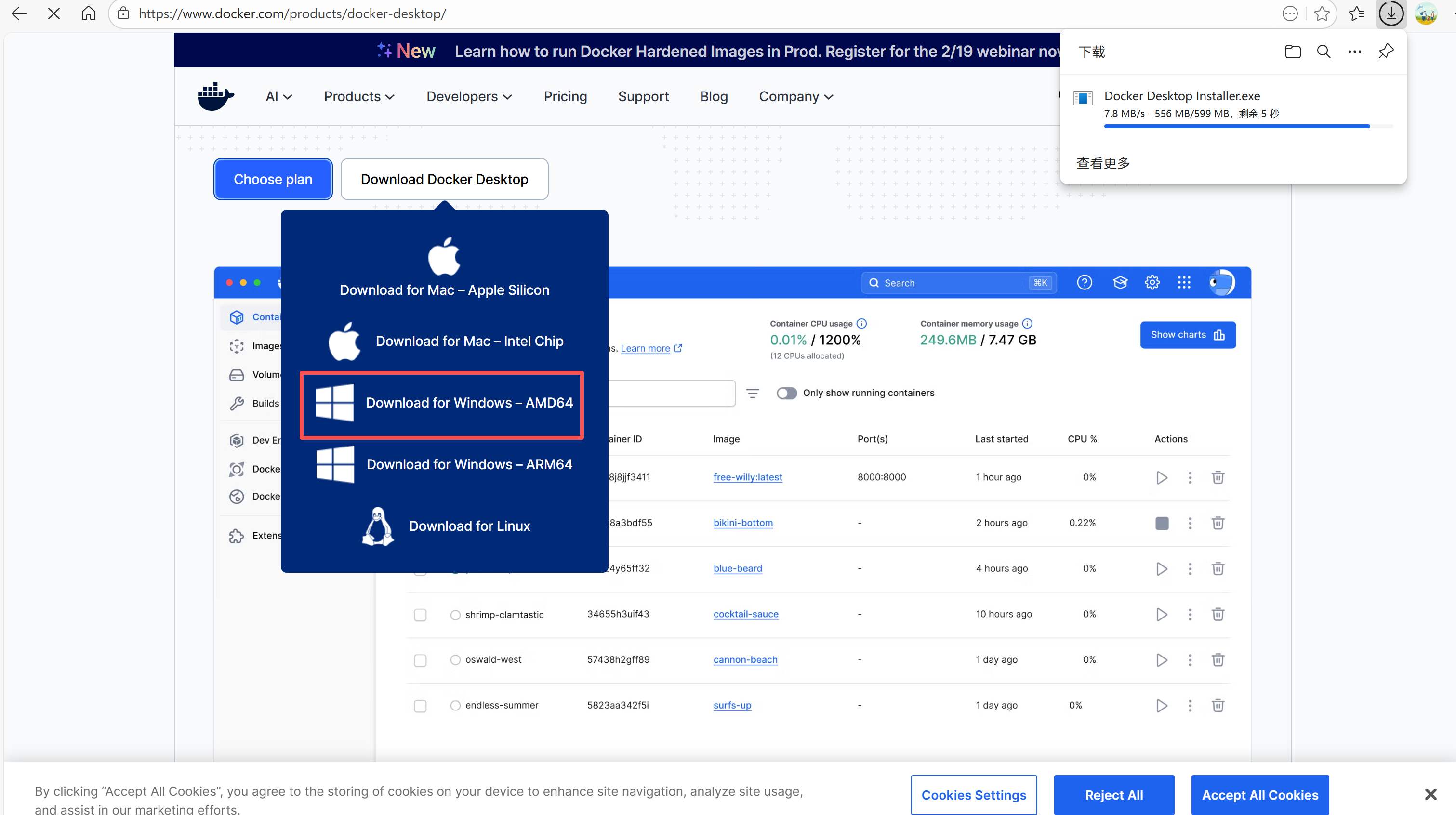1456x815 pixels.
Task: Open downloads folder icon in panel
Action: pos(1292,52)
